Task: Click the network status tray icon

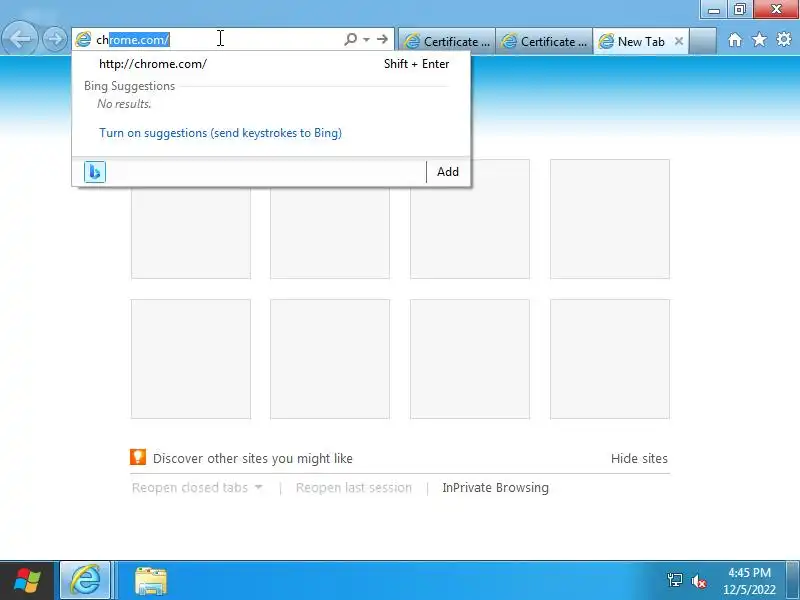Action: (674, 581)
